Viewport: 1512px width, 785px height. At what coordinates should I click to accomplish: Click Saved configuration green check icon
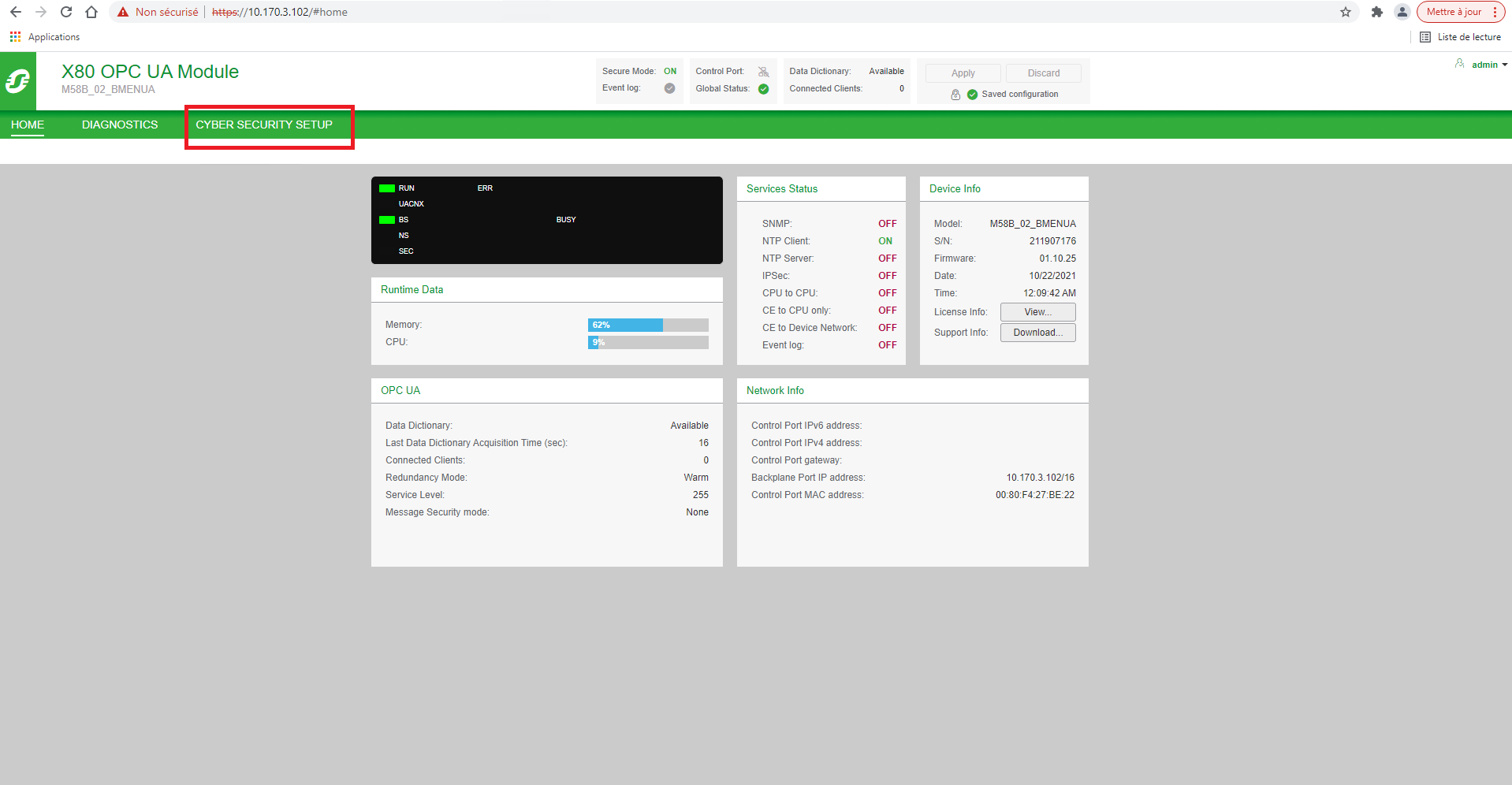tap(972, 95)
